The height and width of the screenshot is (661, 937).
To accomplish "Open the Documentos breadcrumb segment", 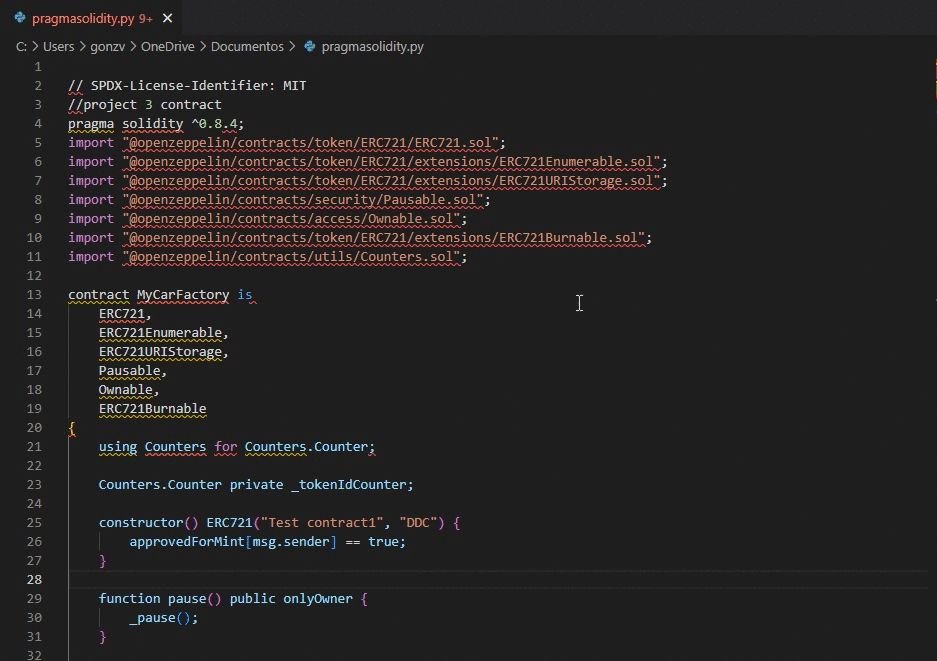I will point(247,47).
